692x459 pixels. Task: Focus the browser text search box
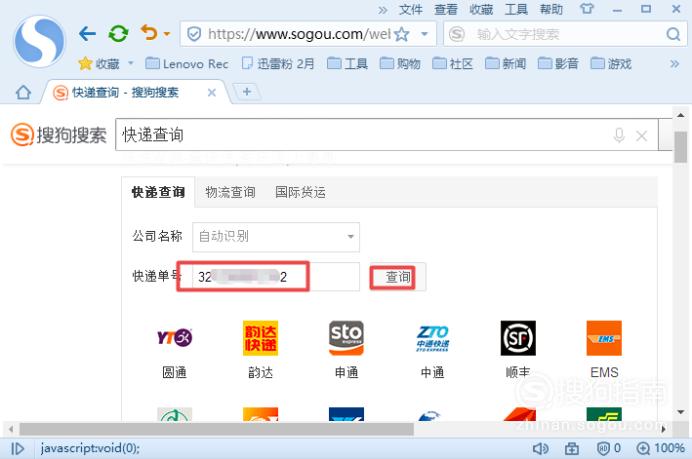tap(565, 34)
